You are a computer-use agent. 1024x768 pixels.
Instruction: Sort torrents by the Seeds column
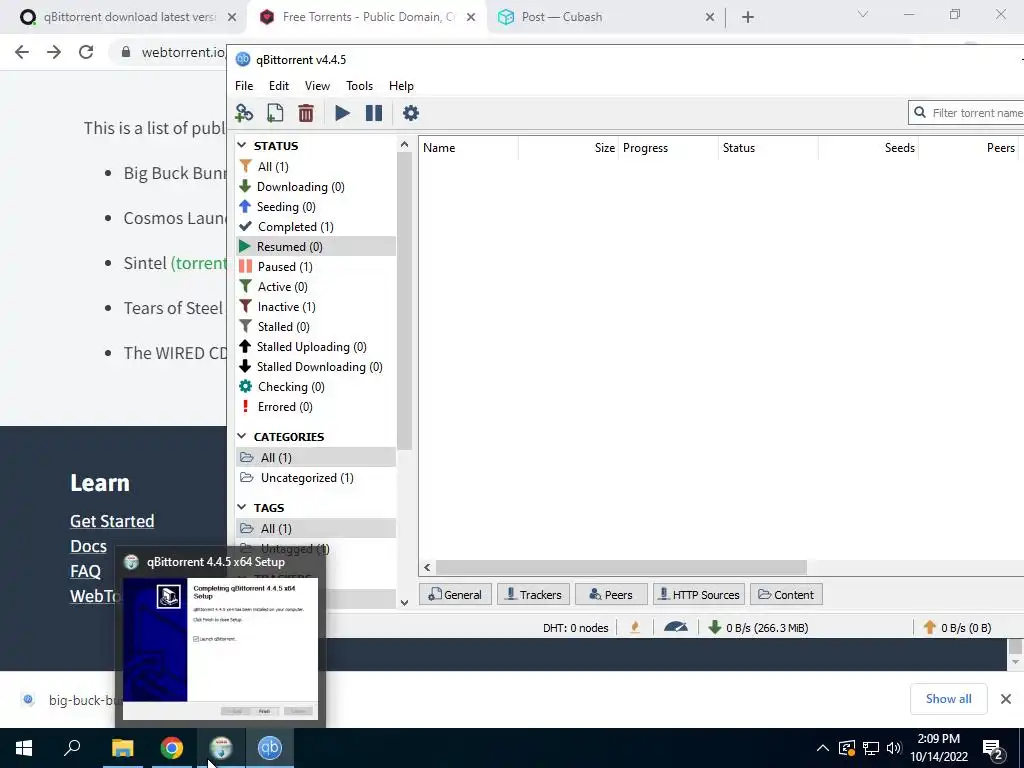869,148
